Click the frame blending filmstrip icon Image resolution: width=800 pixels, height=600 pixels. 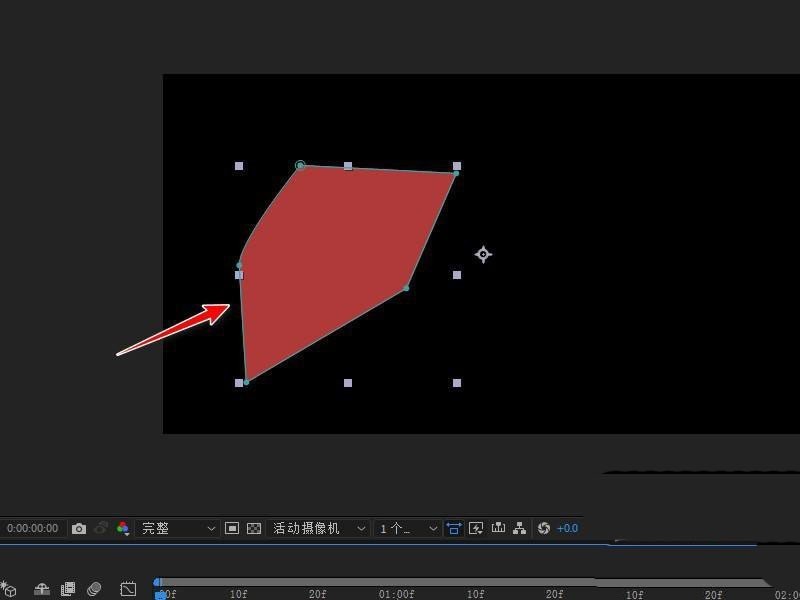click(68, 589)
